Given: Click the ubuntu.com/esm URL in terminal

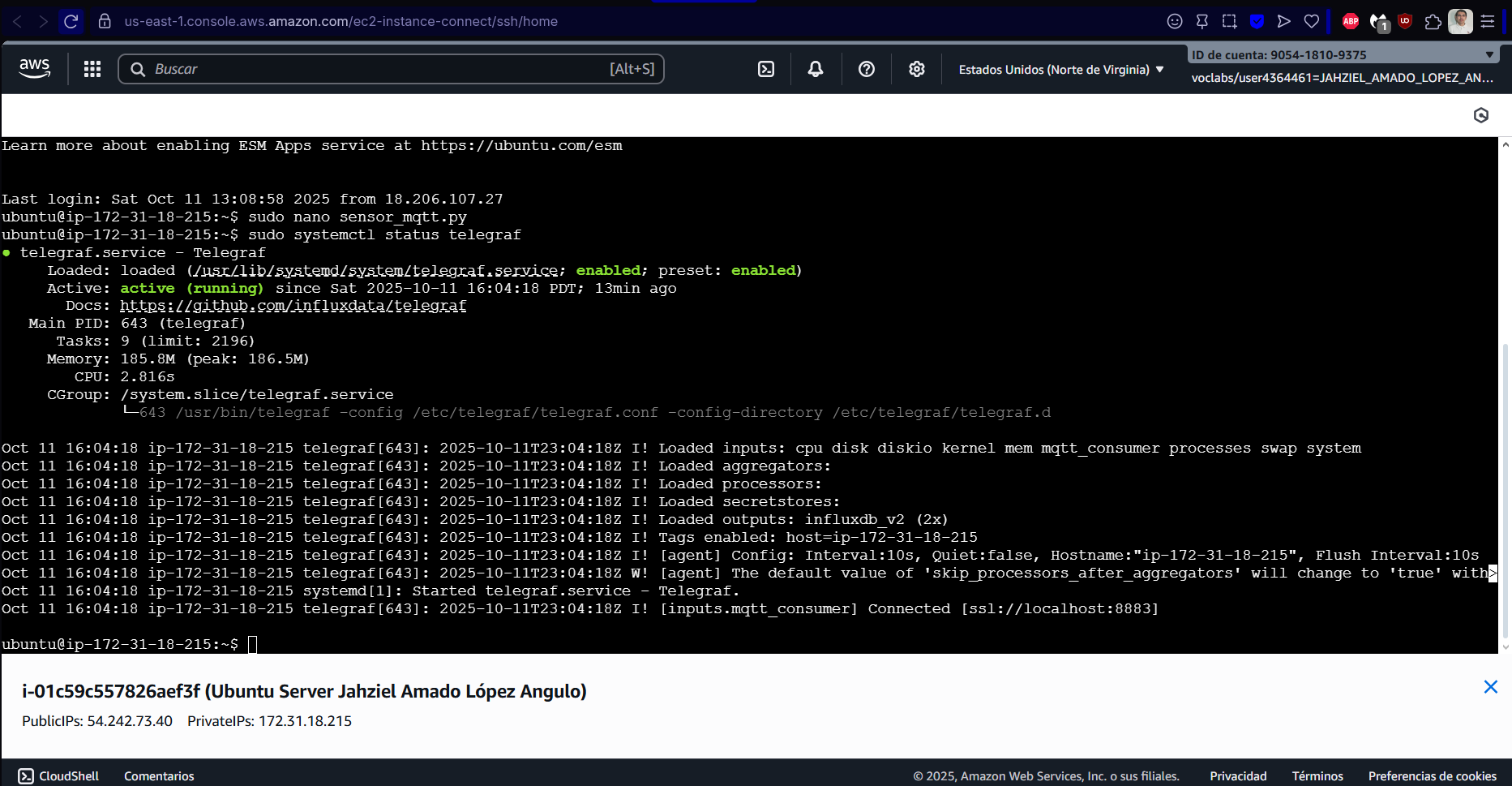Looking at the screenshot, I should click(521, 146).
